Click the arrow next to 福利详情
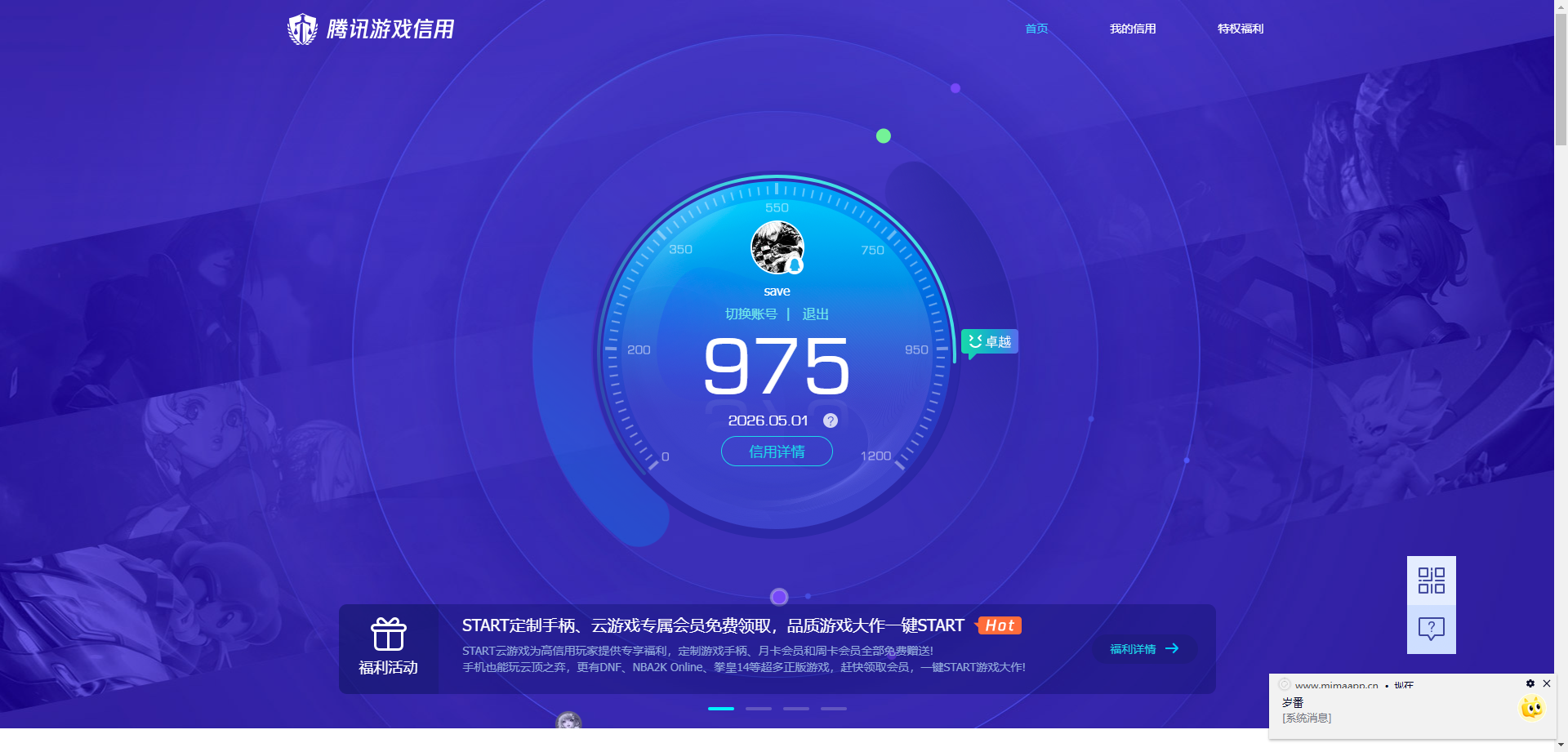 (1172, 648)
